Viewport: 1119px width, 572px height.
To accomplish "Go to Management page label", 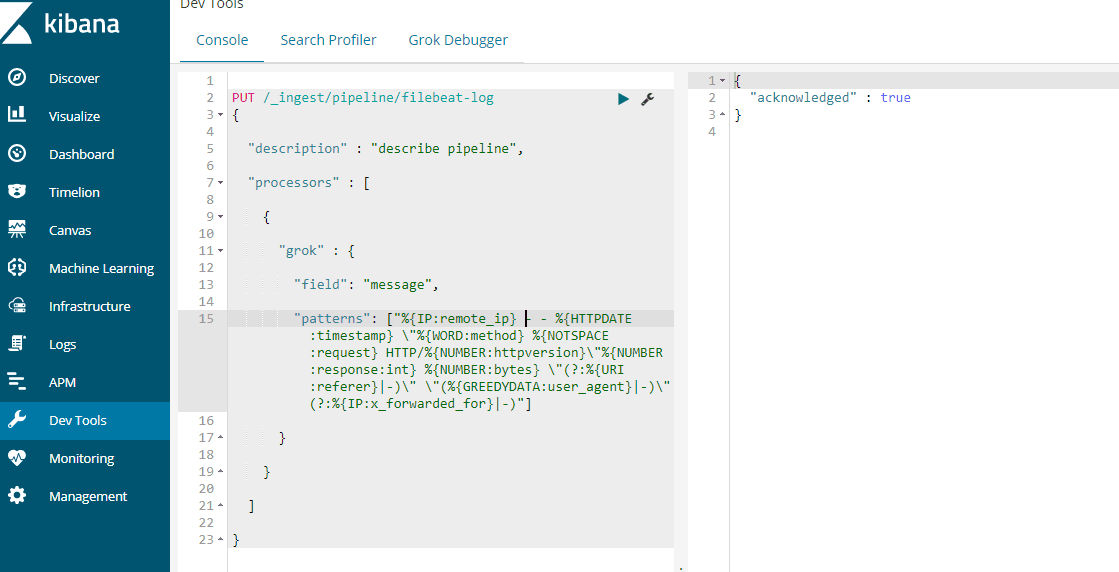I will [88, 496].
